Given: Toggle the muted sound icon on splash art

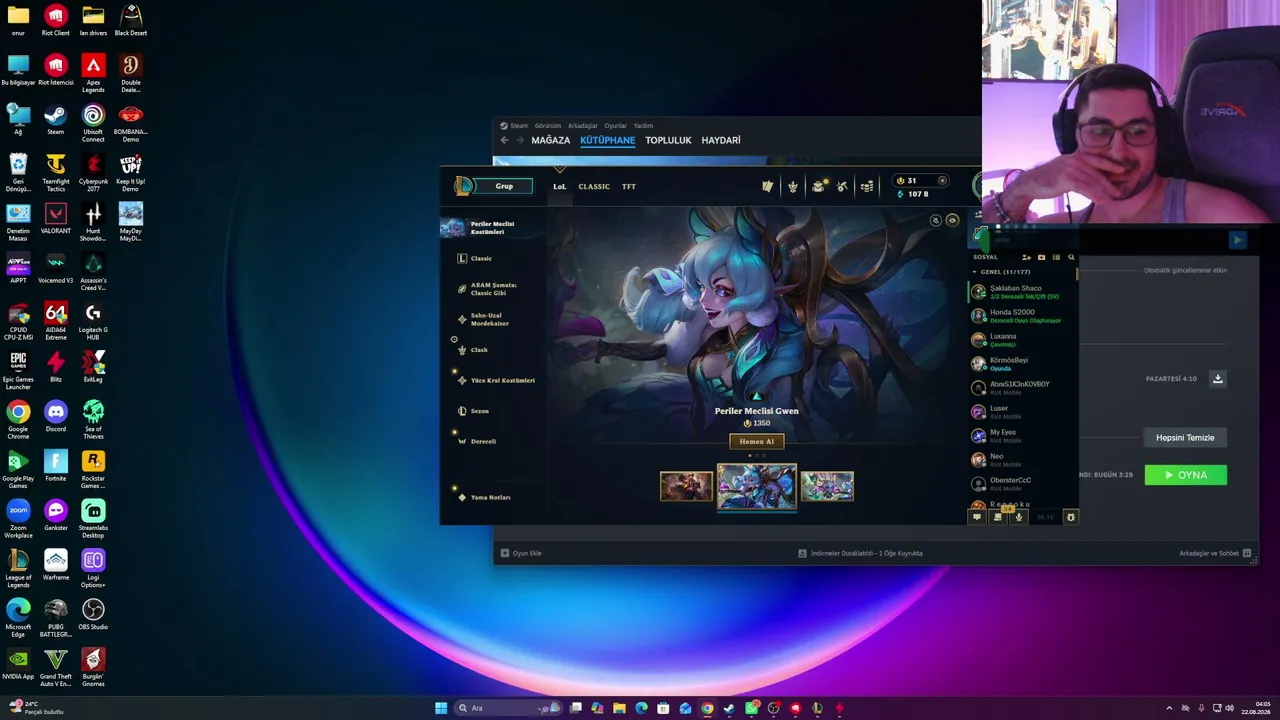Looking at the screenshot, I should pos(936,220).
